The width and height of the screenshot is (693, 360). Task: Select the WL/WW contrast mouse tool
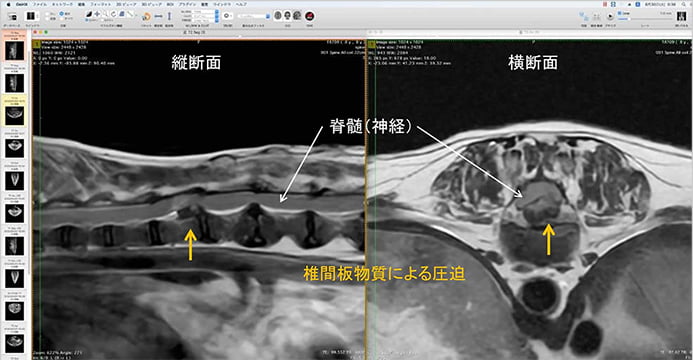pyautogui.click(x=89, y=14)
